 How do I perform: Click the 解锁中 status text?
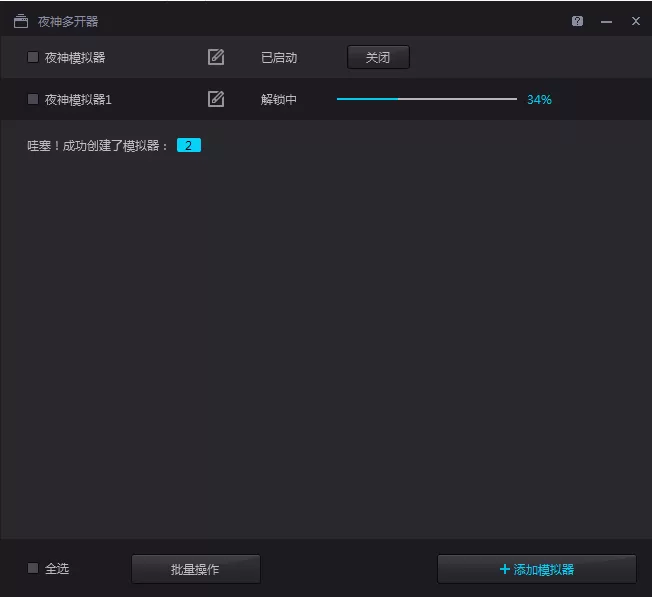coord(279,100)
